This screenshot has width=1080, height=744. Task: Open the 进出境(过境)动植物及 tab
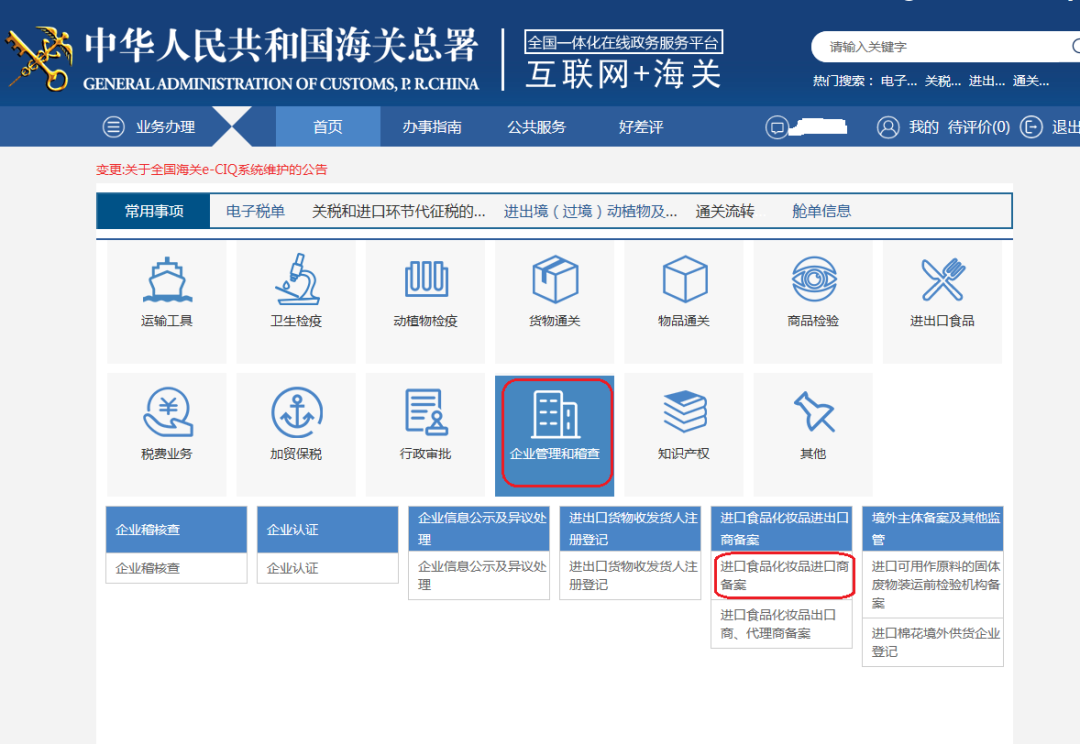[590, 211]
